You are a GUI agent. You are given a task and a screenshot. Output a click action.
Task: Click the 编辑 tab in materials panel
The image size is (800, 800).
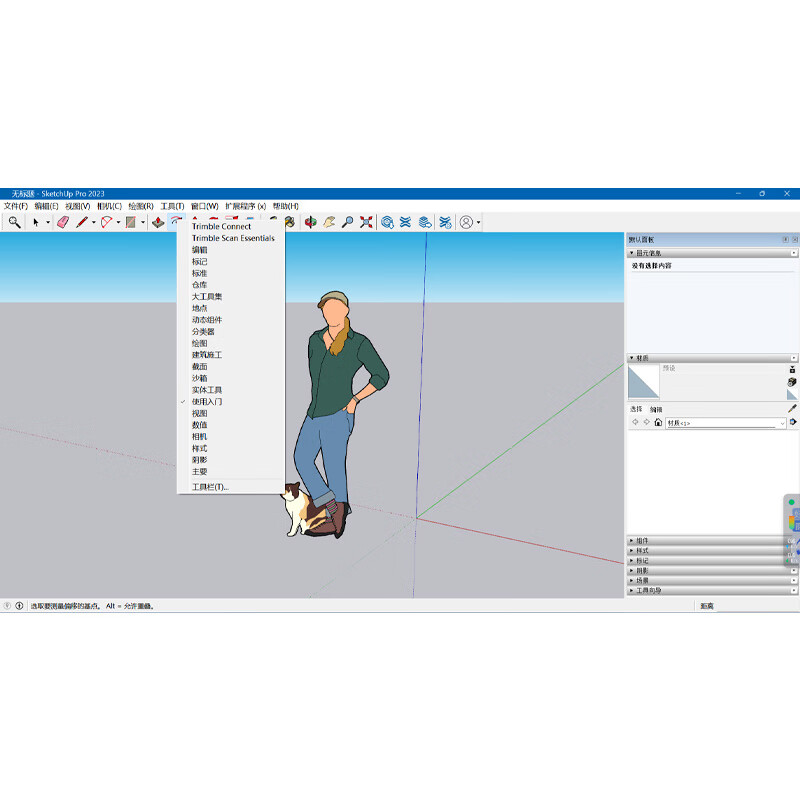coord(655,410)
